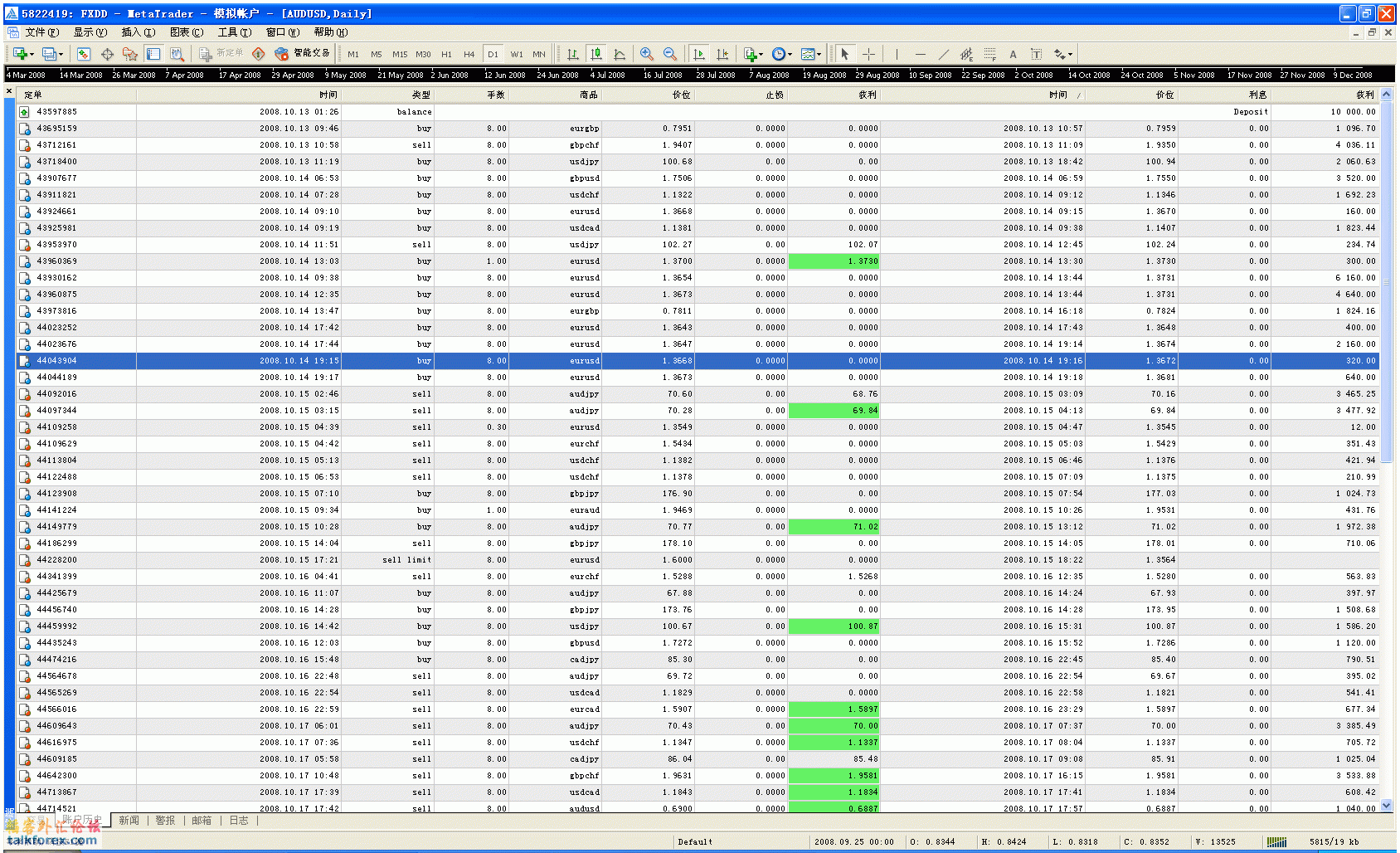Click the history list scroll up arrow
Viewport: 1400px width, 853px height.
pyautogui.click(x=1387, y=94)
